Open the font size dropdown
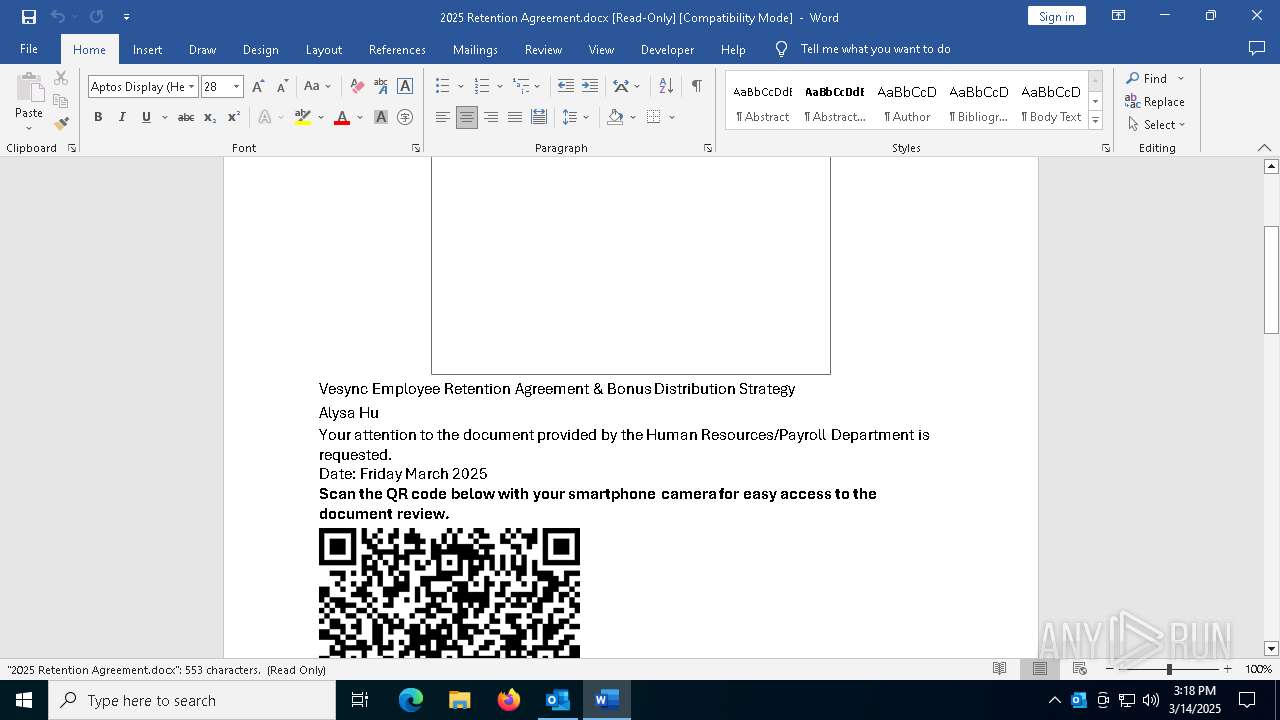 [237, 87]
